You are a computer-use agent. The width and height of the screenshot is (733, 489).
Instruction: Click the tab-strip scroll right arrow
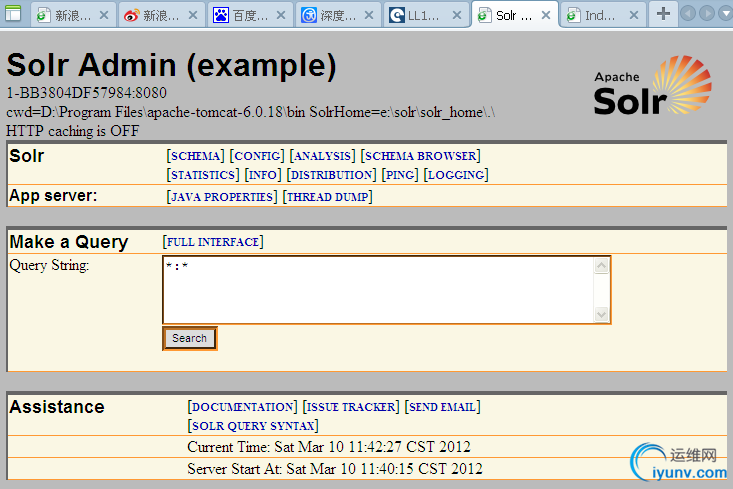tap(706, 14)
